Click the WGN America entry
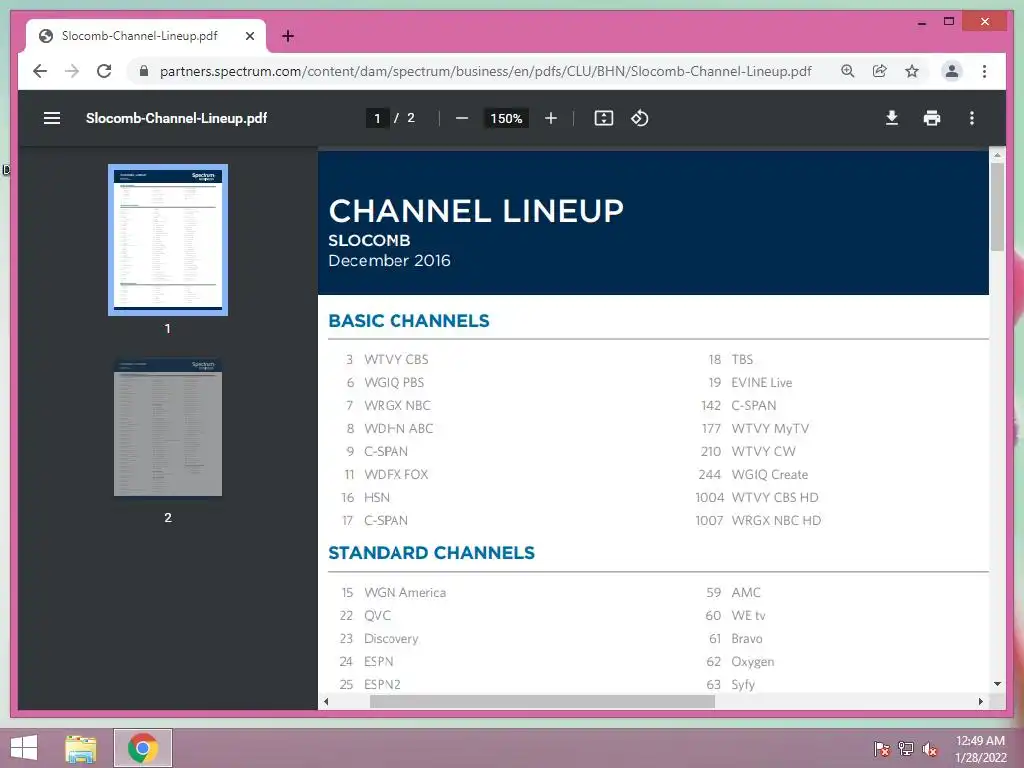The height and width of the screenshot is (768, 1024). coord(394,592)
